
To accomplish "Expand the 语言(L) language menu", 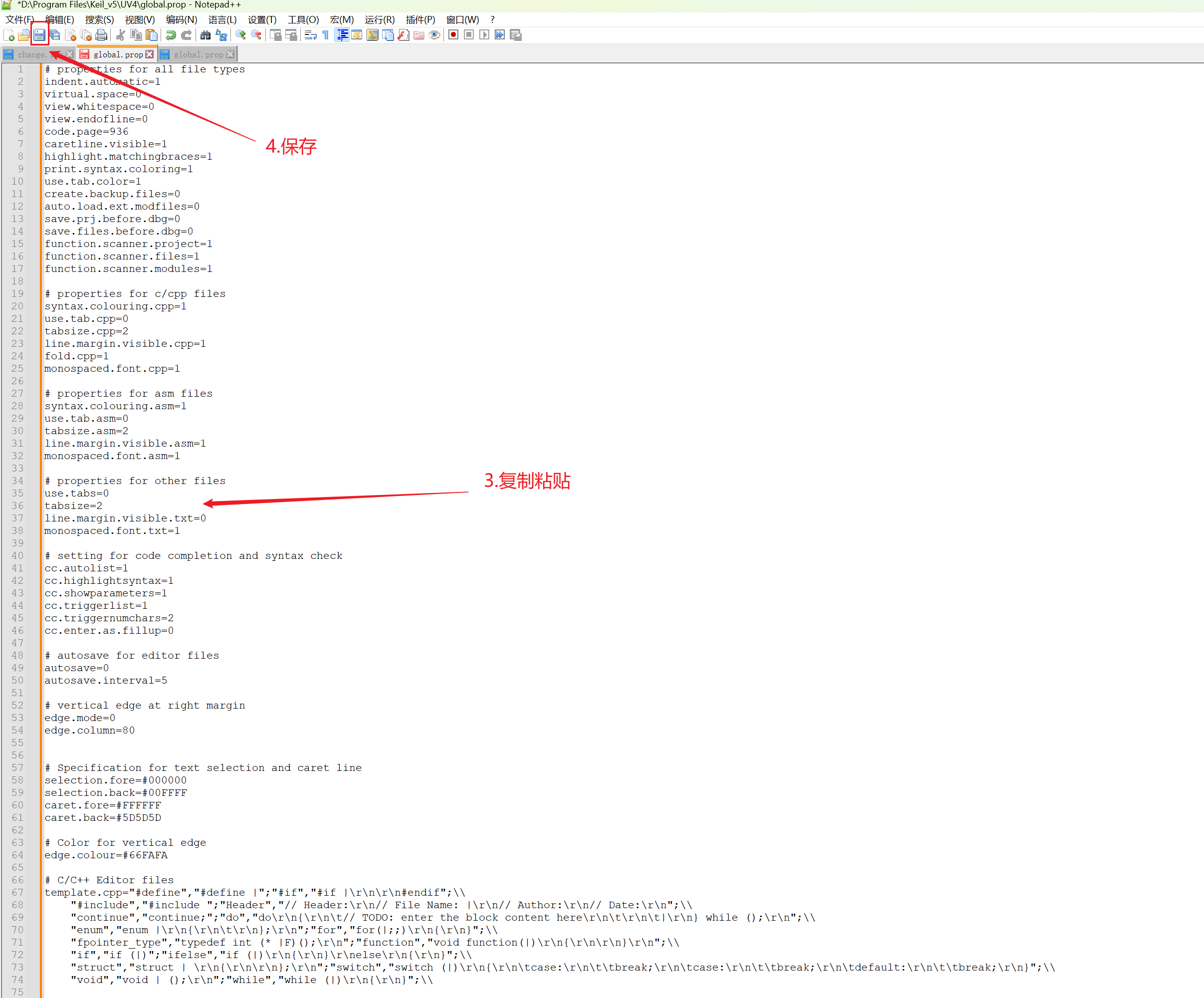I will [x=222, y=19].
